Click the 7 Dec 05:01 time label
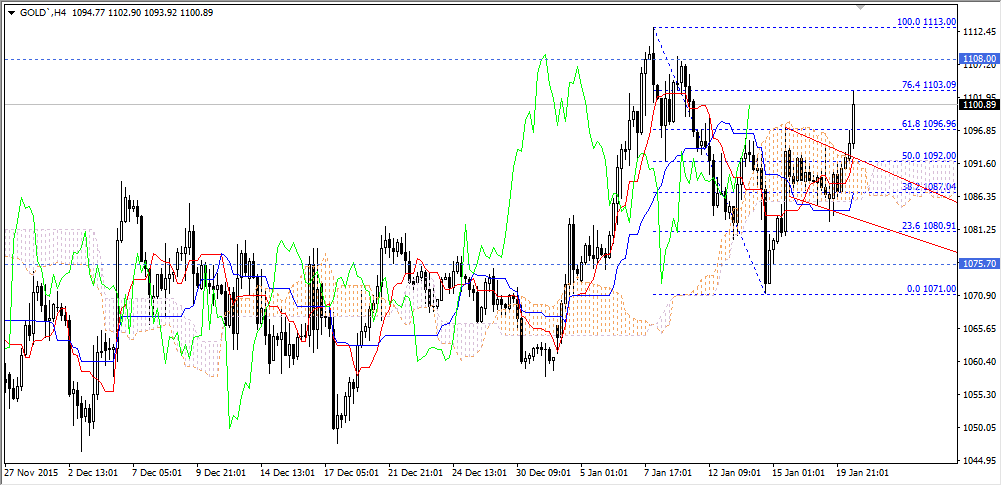 pos(157,473)
